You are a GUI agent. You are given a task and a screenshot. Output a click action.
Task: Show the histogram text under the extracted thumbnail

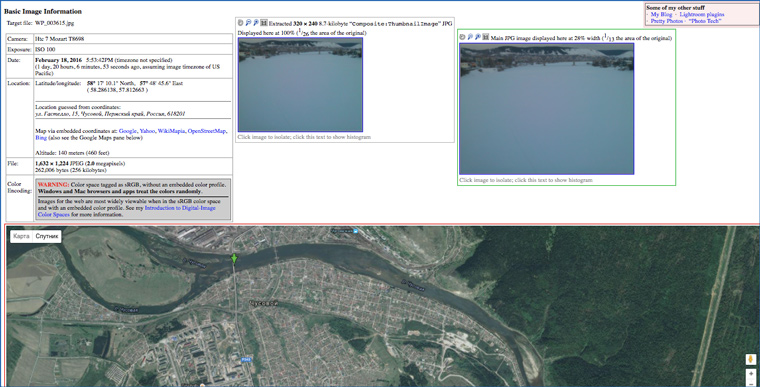304,137
